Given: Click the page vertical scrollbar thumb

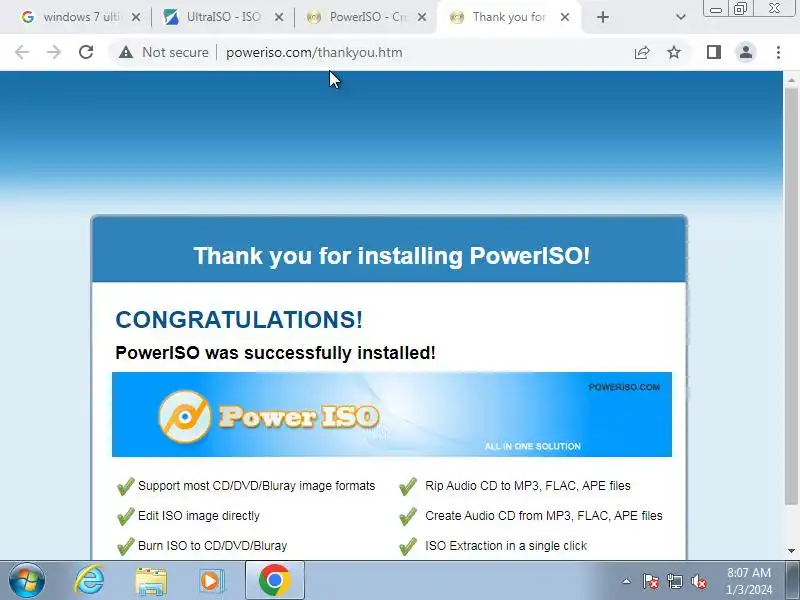Looking at the screenshot, I should coord(791,296).
